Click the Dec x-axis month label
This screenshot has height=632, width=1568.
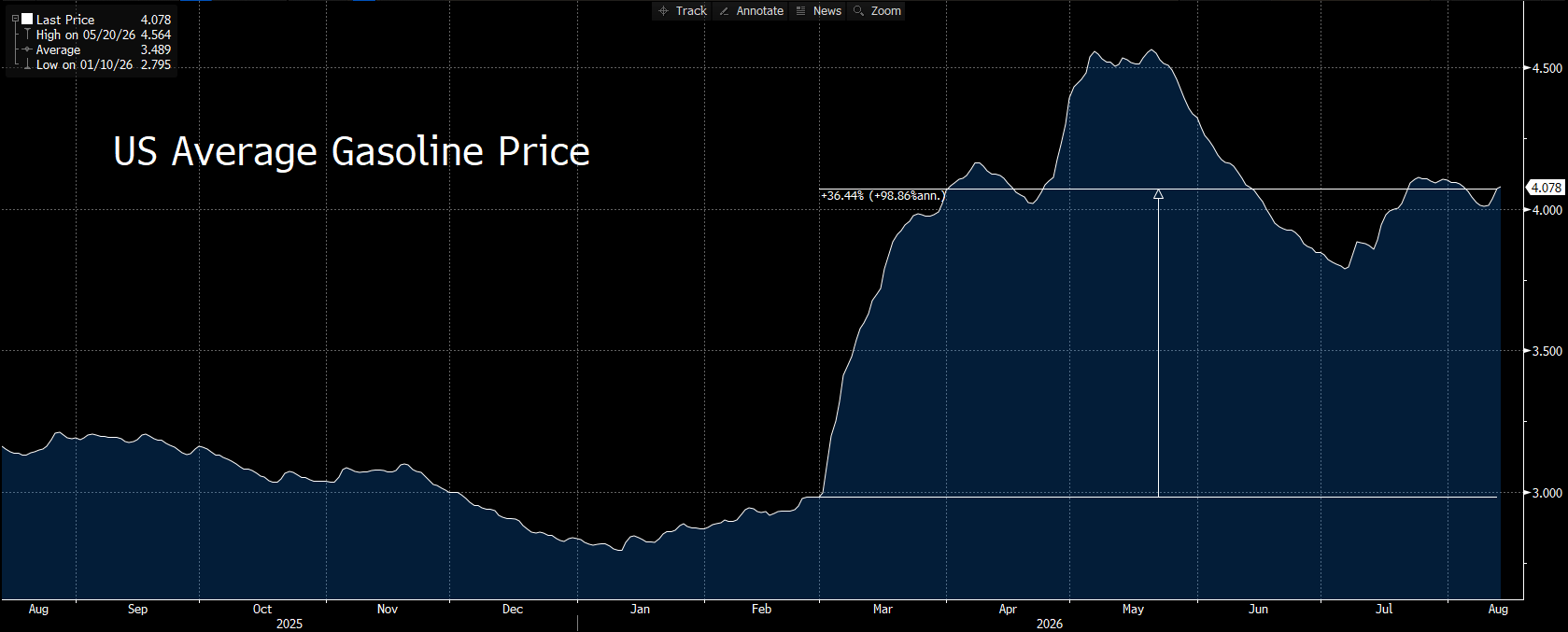tap(513, 609)
